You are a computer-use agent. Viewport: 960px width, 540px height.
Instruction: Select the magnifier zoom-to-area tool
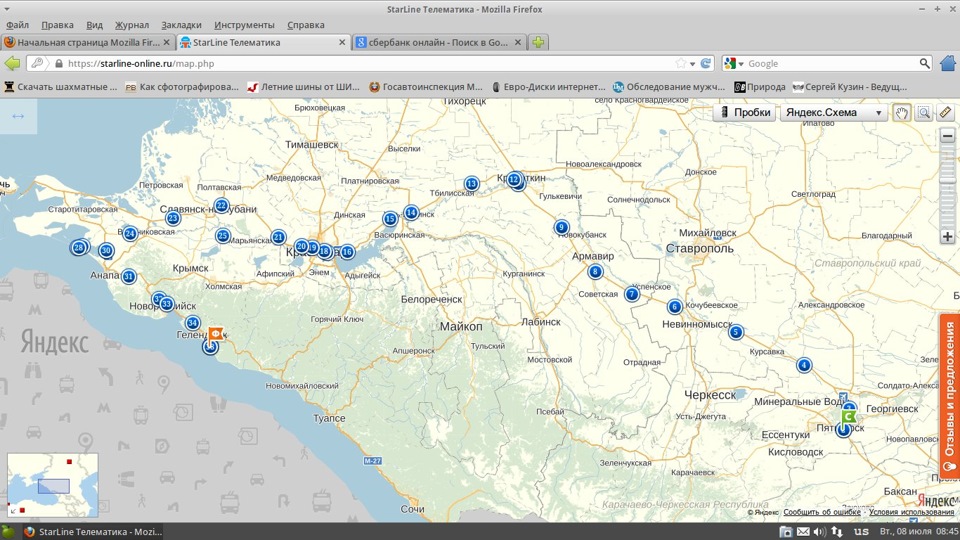coord(923,113)
